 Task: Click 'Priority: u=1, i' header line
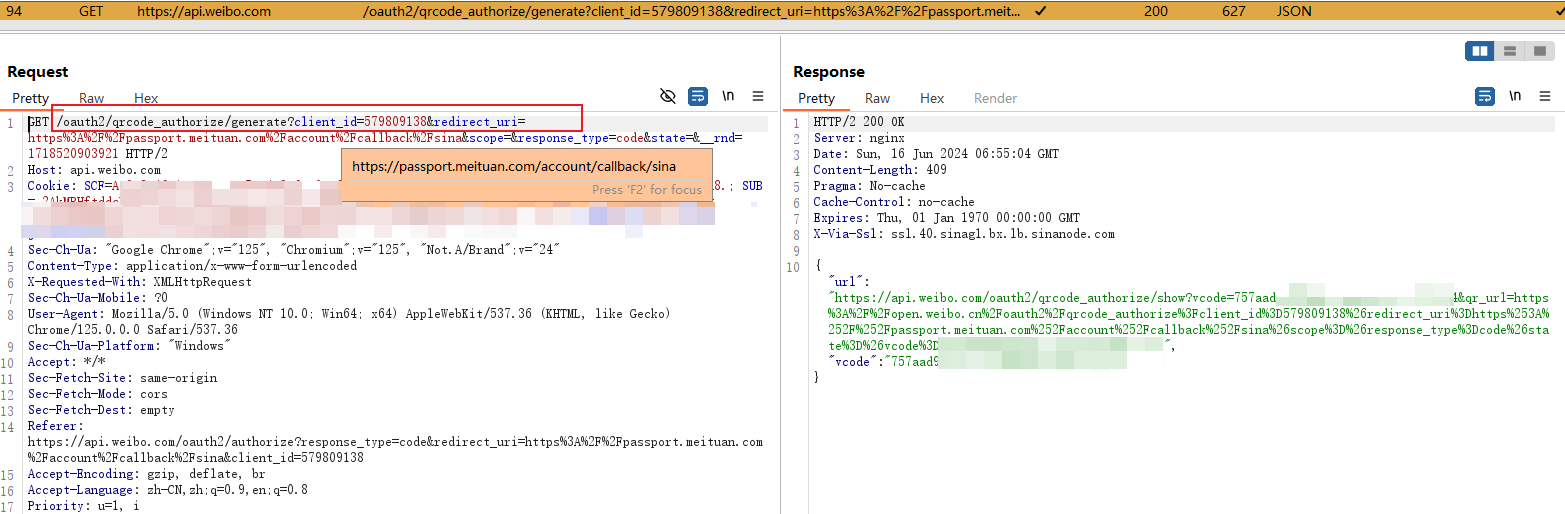83,506
